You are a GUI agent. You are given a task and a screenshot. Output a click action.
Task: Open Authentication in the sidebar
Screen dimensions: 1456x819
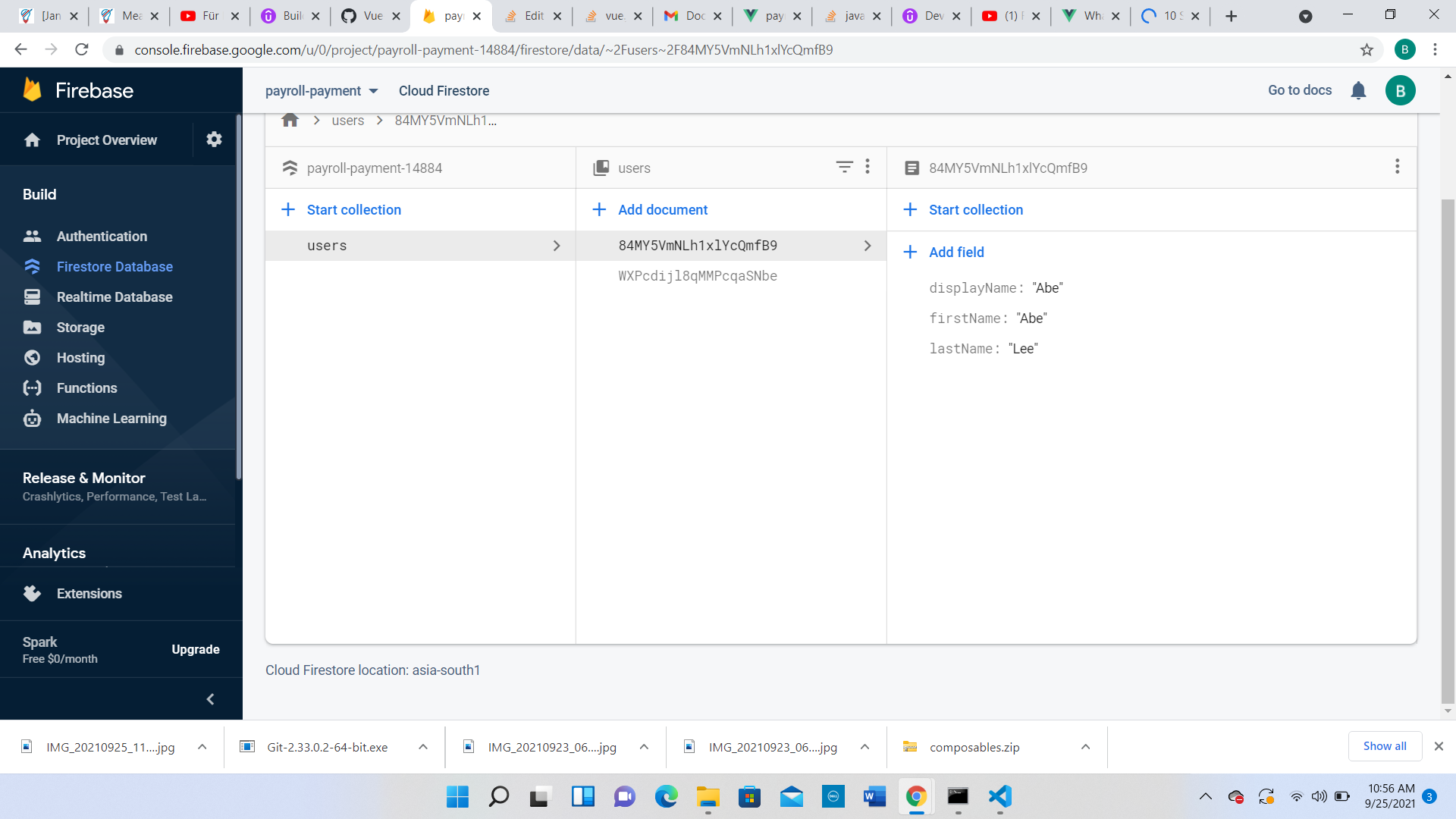102,237
